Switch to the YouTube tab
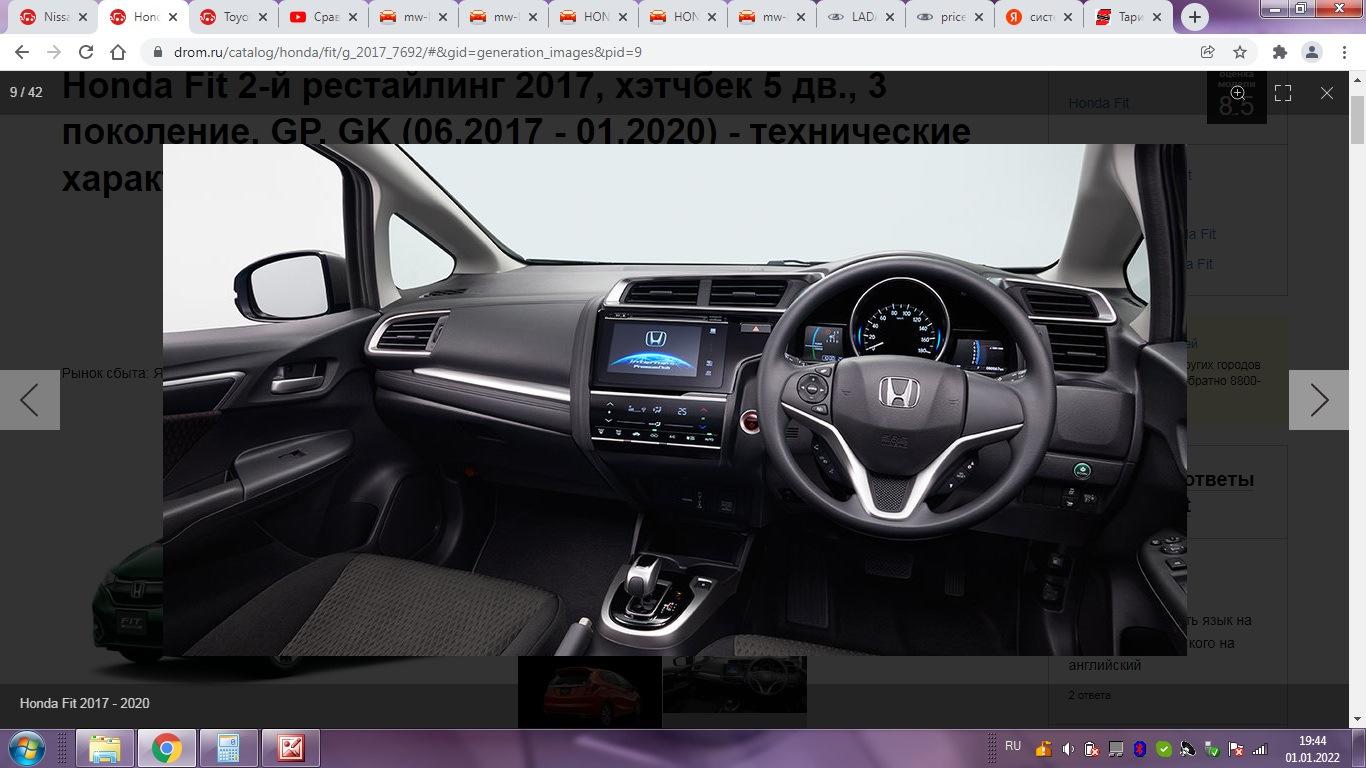1366x768 pixels. coord(318,17)
